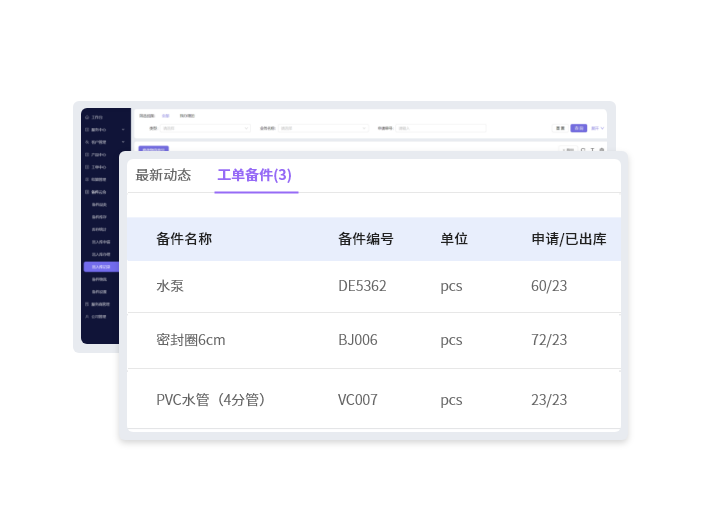Click part number BJ006
Screen dimensions: 716x513
click(358, 340)
